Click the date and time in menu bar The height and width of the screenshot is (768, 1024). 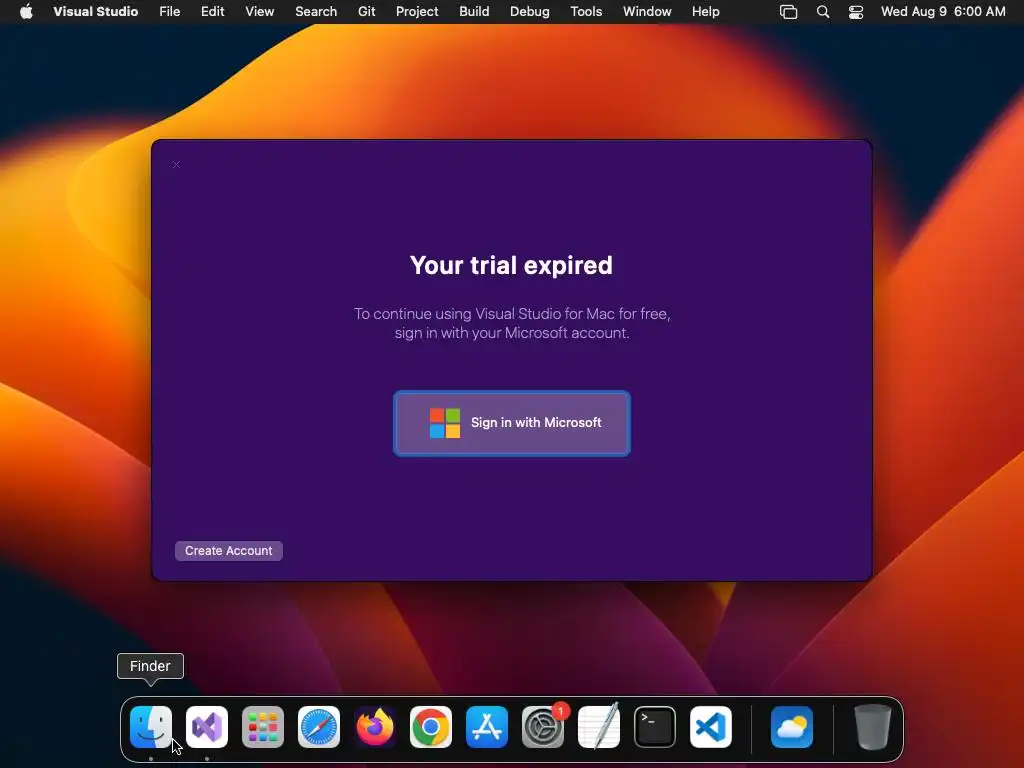pos(943,12)
